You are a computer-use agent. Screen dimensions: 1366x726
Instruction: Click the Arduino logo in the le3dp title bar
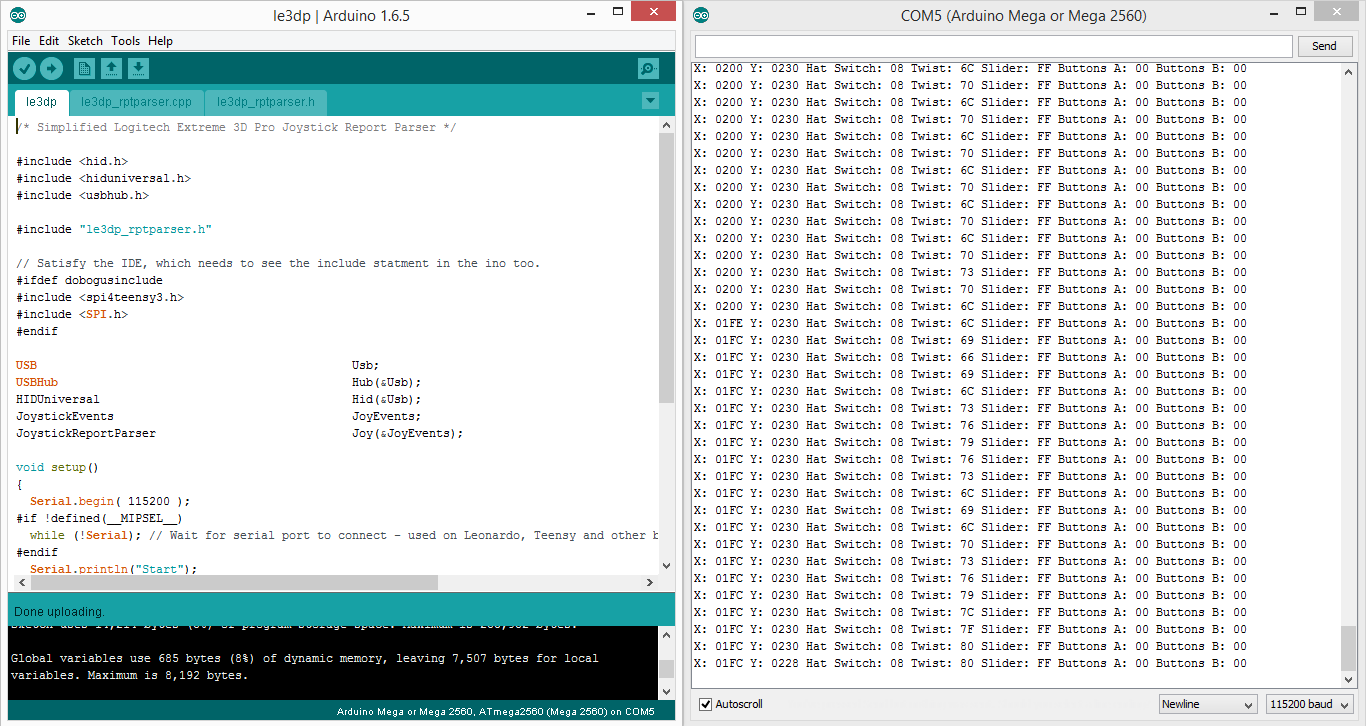click(x=19, y=15)
